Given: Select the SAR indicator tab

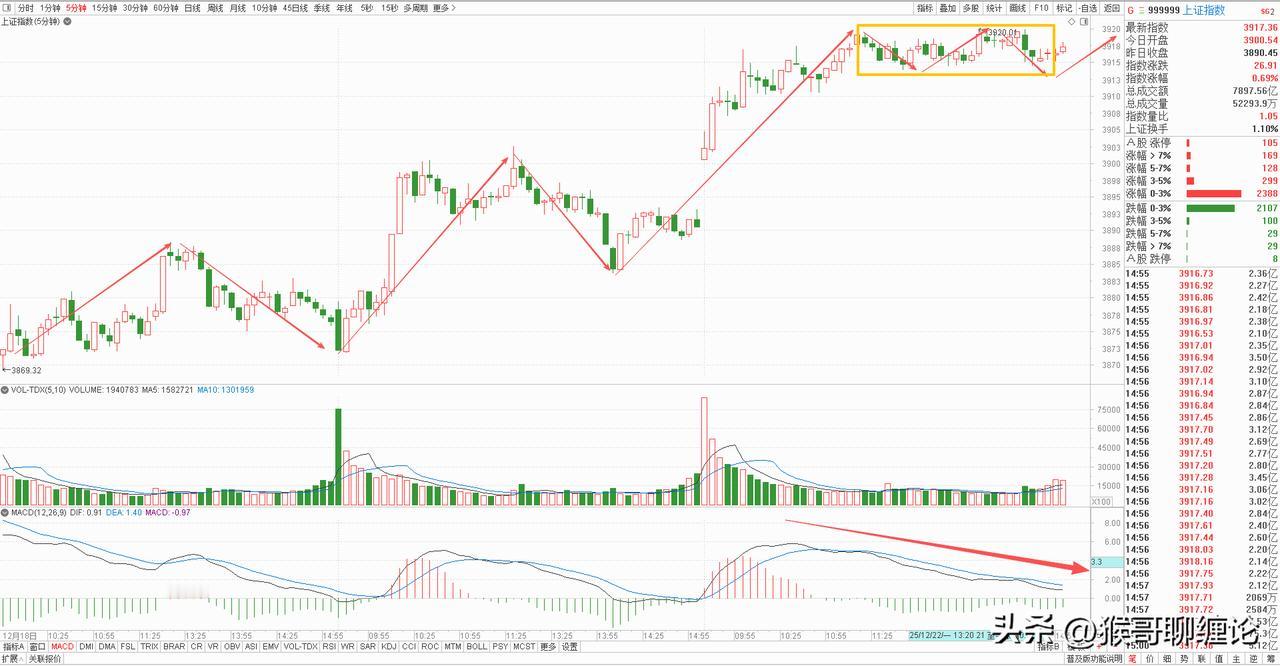Looking at the screenshot, I should pyautogui.click(x=368, y=646).
